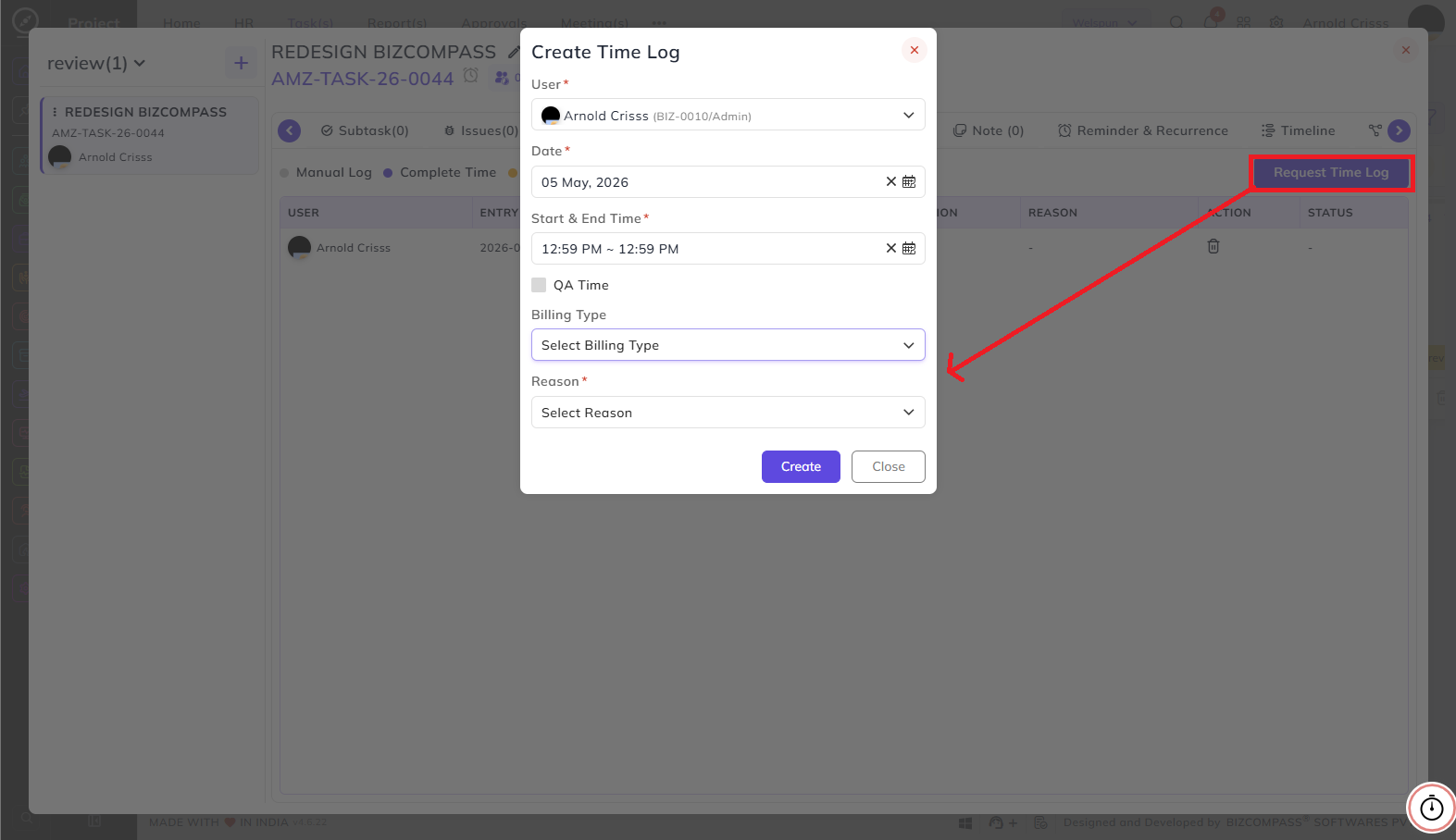Viewport: 1456px width, 840px height.
Task: Open the Timeline tab
Action: pyautogui.click(x=1299, y=130)
